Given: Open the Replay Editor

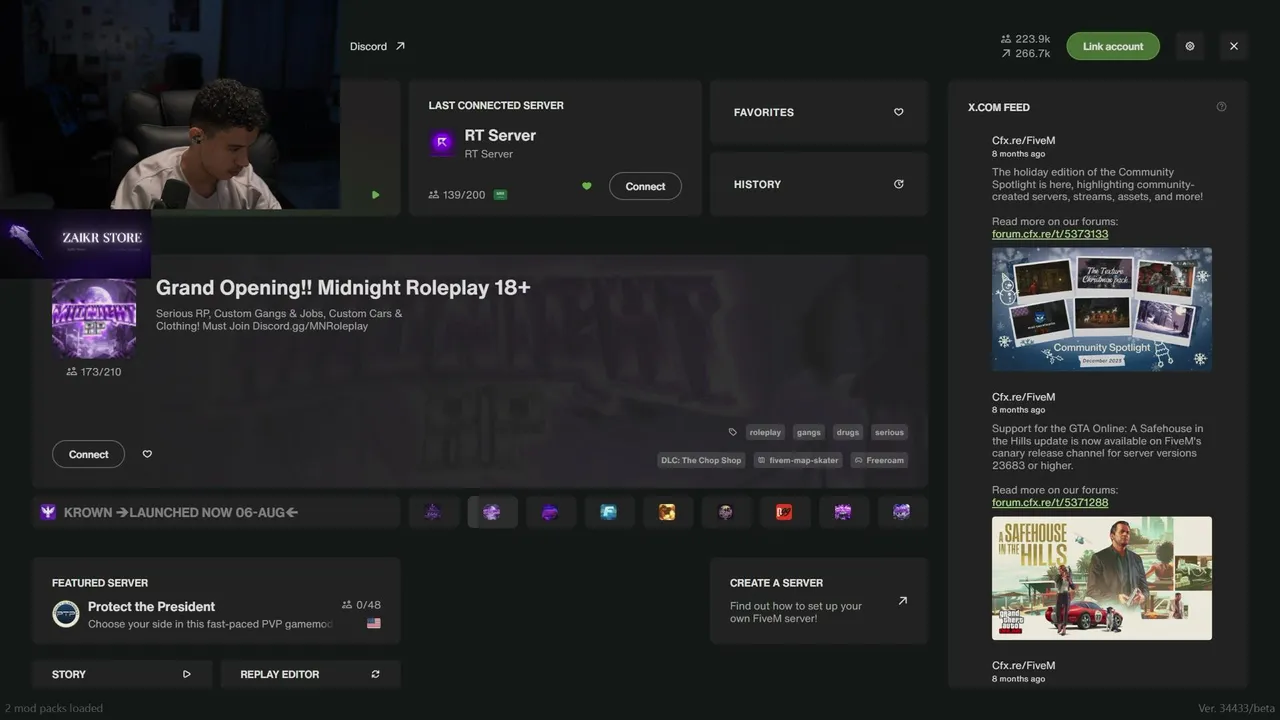Looking at the screenshot, I should [310, 674].
